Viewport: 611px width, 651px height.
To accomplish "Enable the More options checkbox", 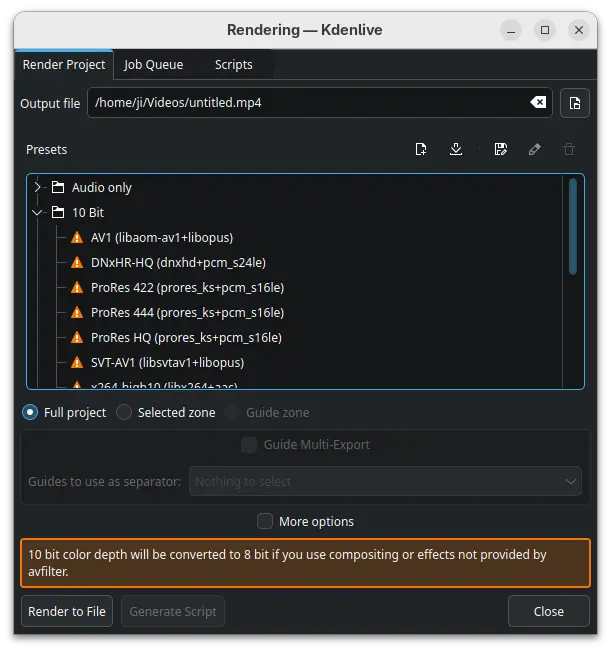I will [265, 521].
